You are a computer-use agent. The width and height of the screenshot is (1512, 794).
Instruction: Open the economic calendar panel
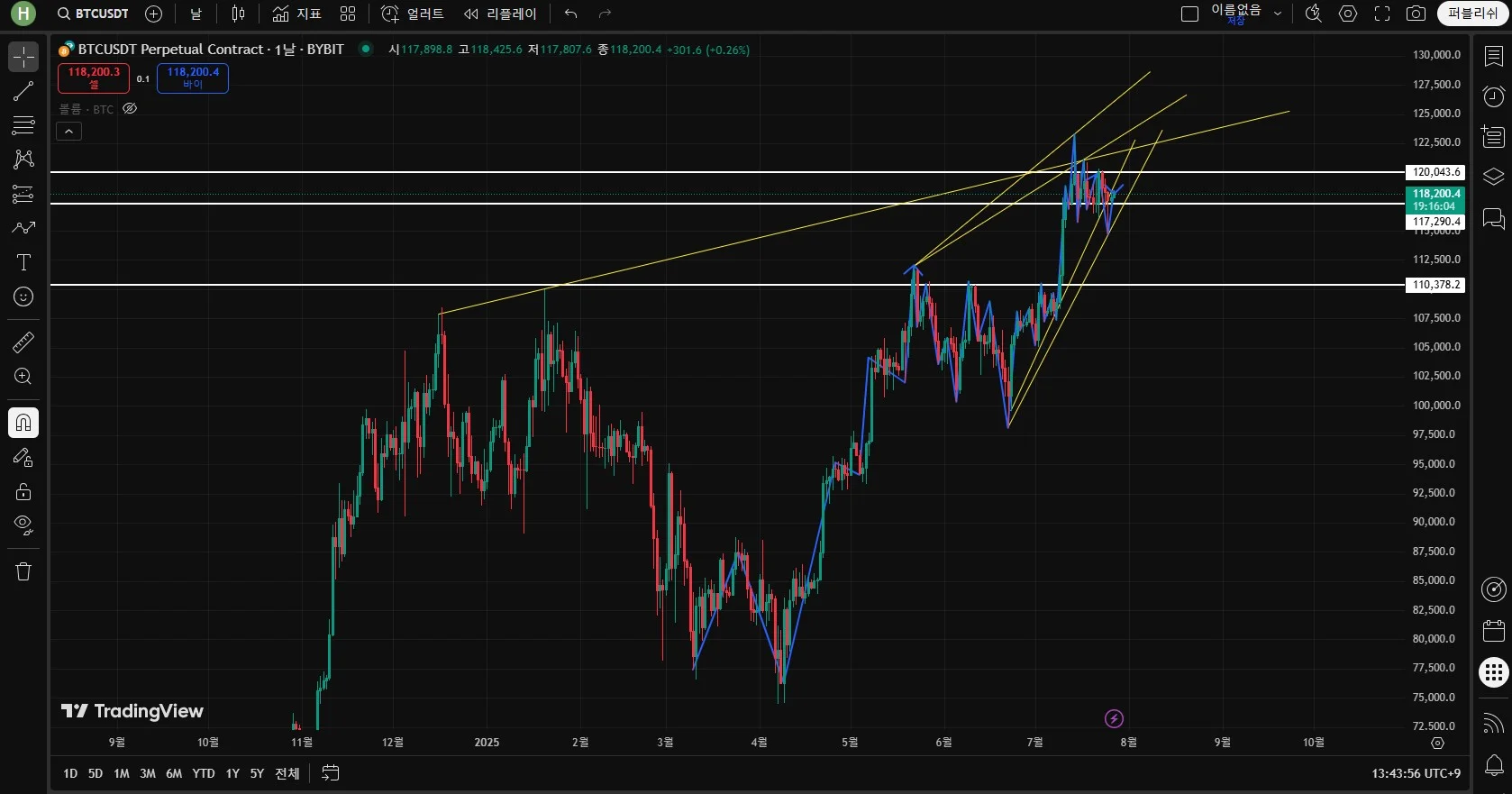tap(1493, 630)
